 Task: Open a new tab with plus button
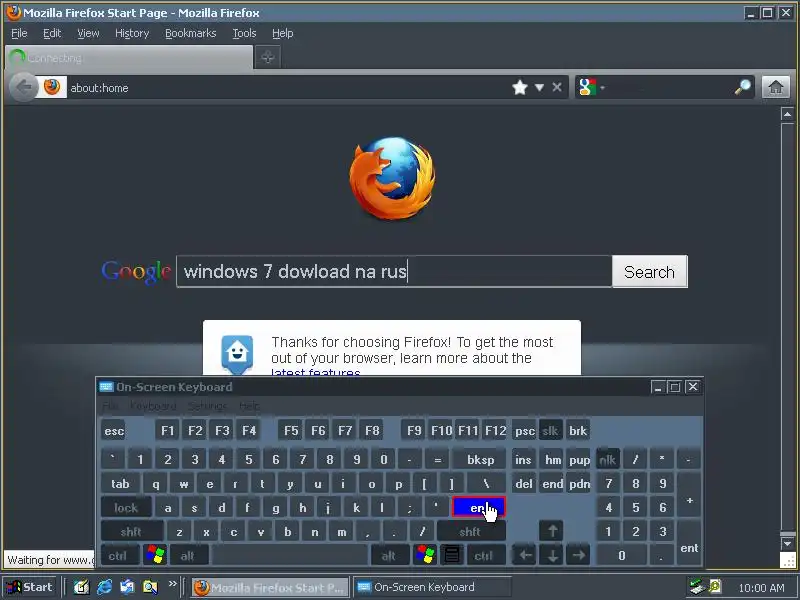point(267,57)
